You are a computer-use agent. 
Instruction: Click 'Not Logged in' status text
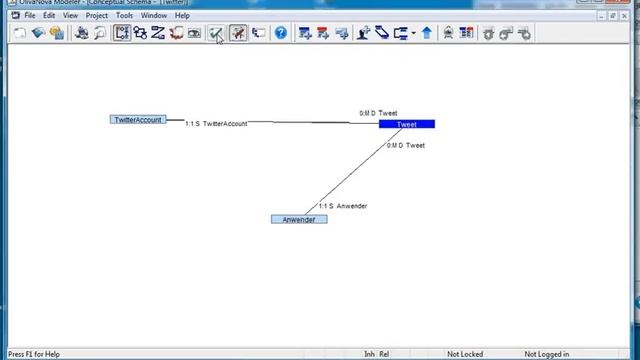(547, 354)
